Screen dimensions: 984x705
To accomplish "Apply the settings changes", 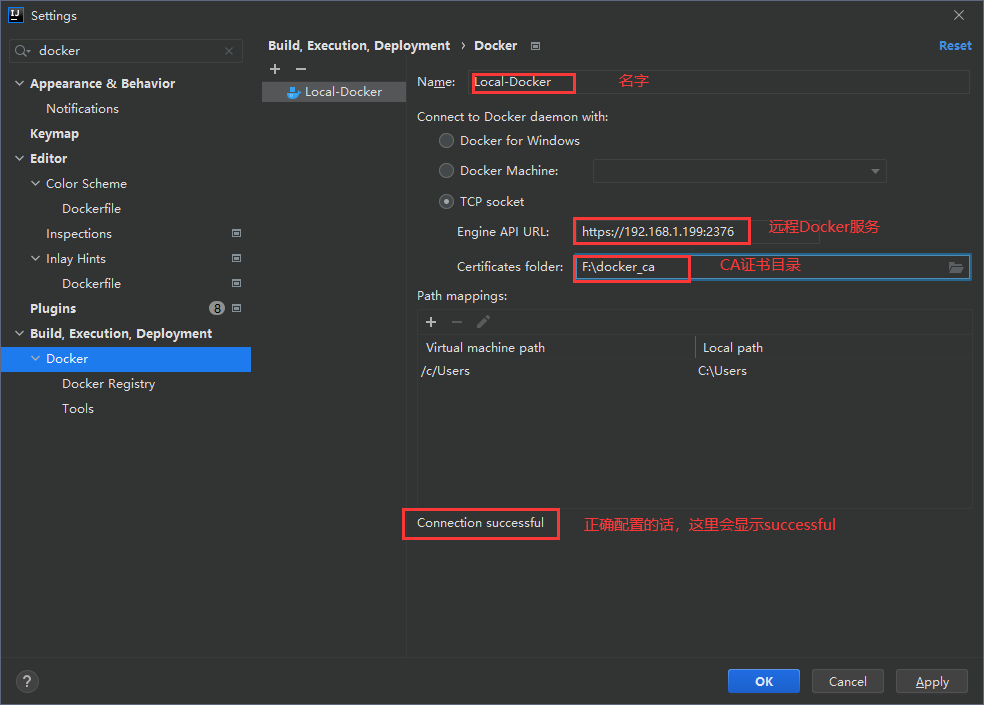I will [x=932, y=681].
